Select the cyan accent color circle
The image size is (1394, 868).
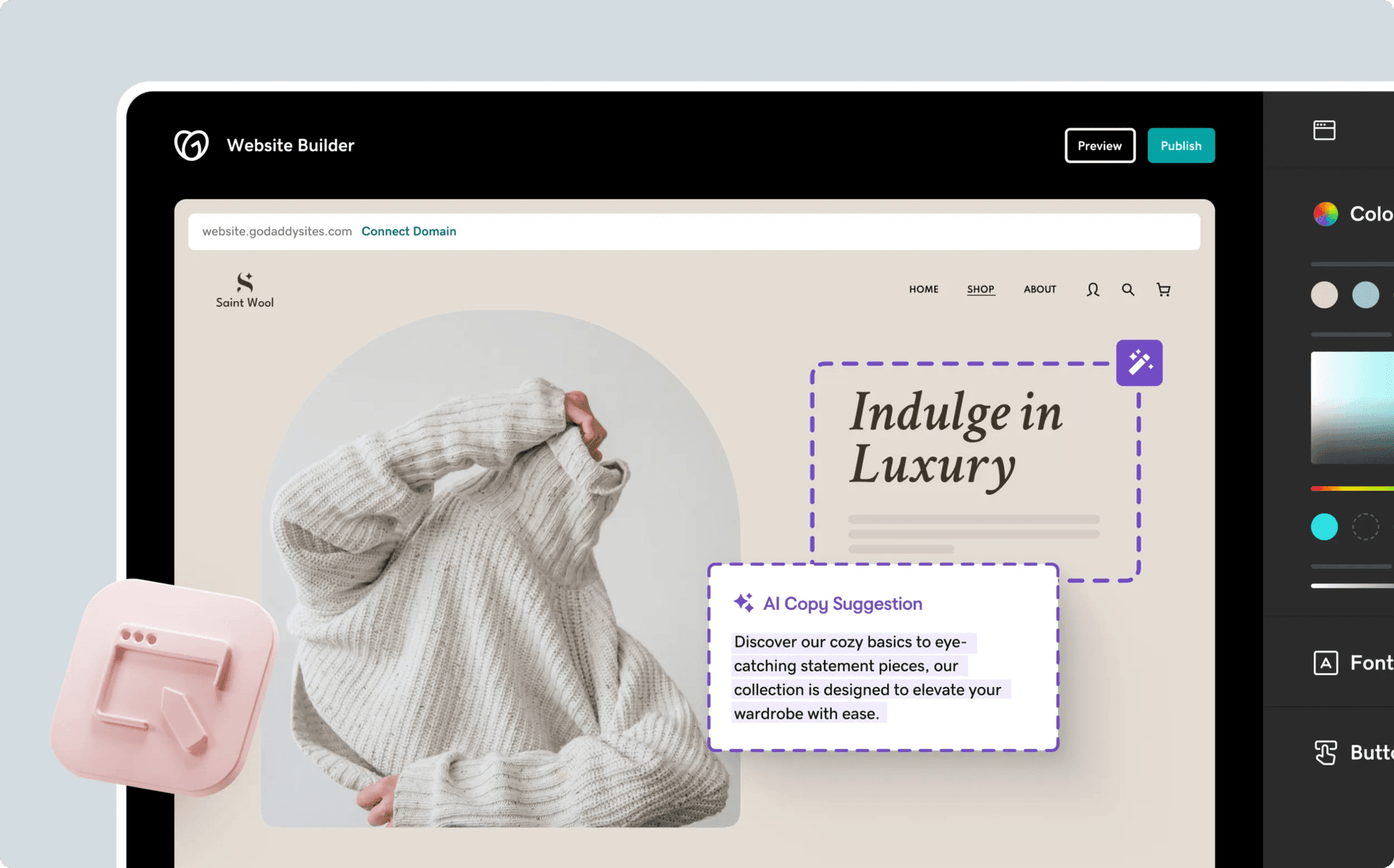1324,527
